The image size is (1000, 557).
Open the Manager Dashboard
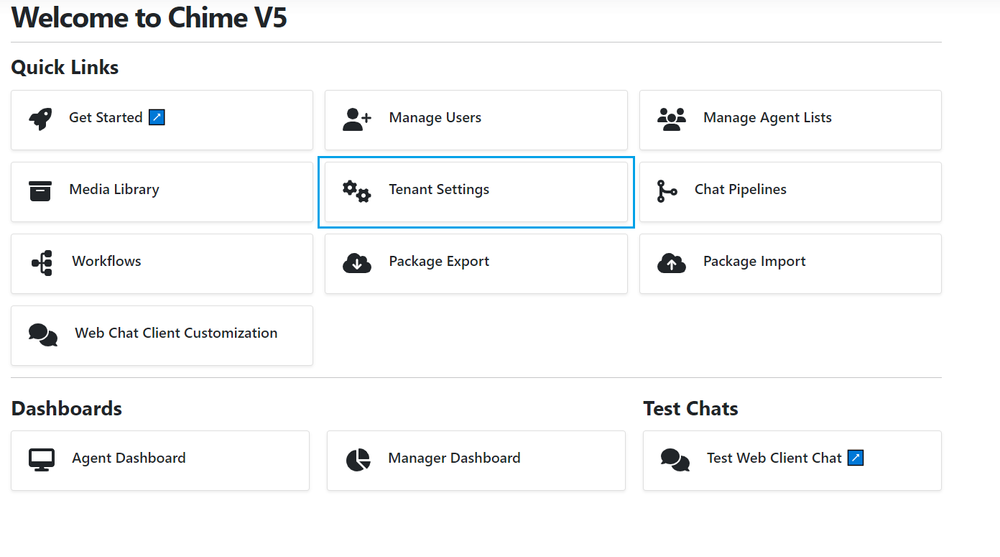454,459
